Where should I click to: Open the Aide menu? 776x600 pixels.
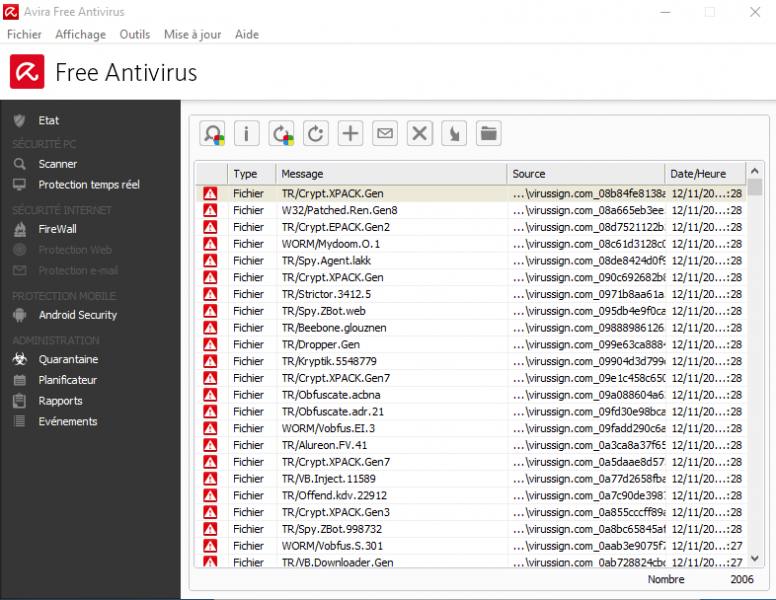click(247, 34)
